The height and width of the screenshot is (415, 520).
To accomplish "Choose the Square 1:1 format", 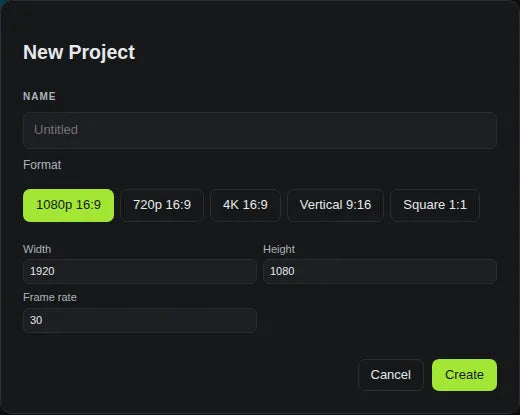I will pyautogui.click(x=435, y=205).
